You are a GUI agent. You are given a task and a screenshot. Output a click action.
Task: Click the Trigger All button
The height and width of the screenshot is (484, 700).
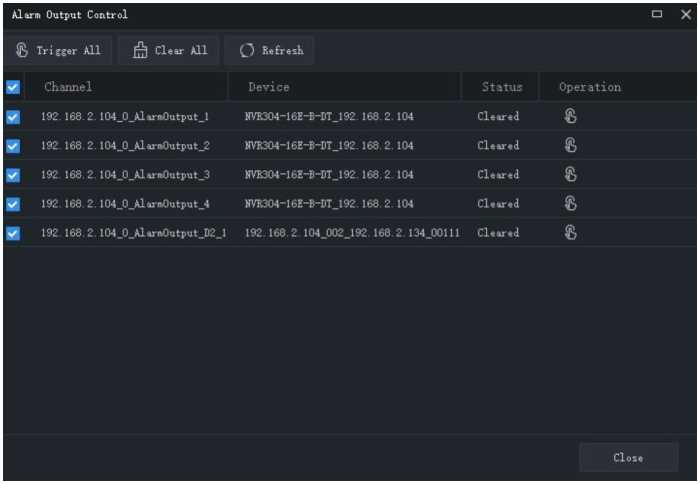coord(58,50)
